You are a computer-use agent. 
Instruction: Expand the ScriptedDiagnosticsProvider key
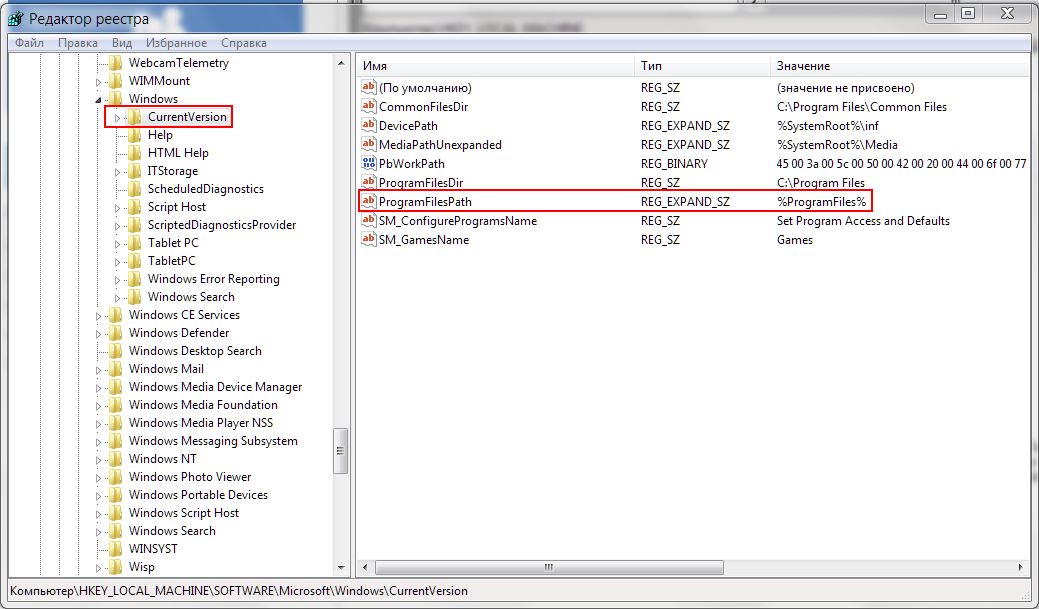pos(117,226)
